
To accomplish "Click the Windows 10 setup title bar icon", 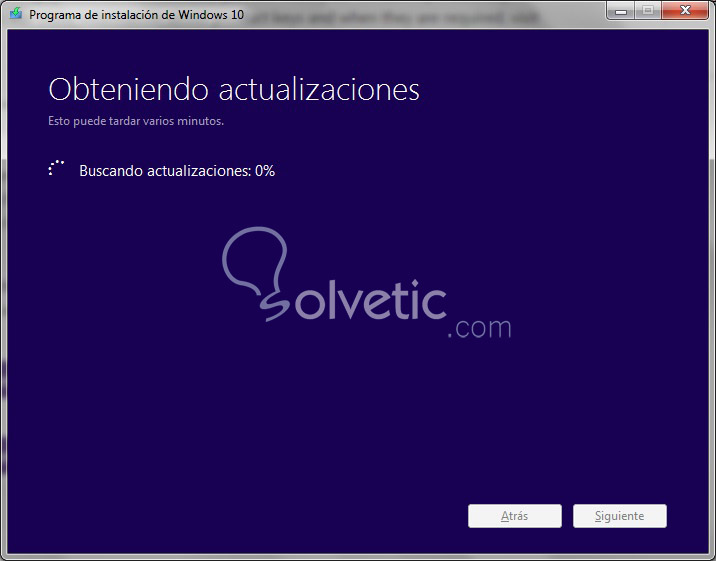I will point(16,13).
